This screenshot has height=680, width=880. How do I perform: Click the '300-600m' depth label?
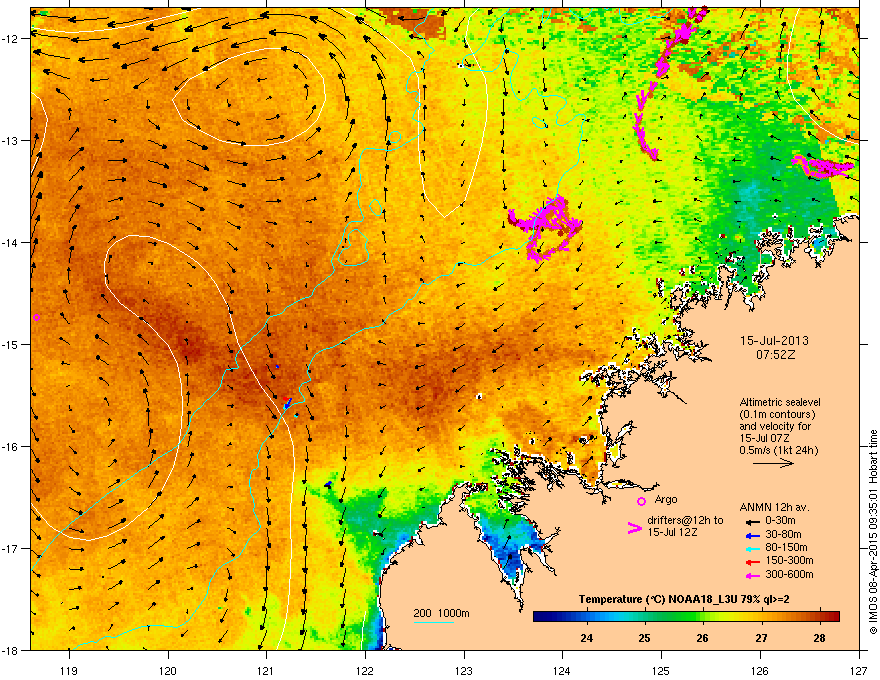[790, 574]
